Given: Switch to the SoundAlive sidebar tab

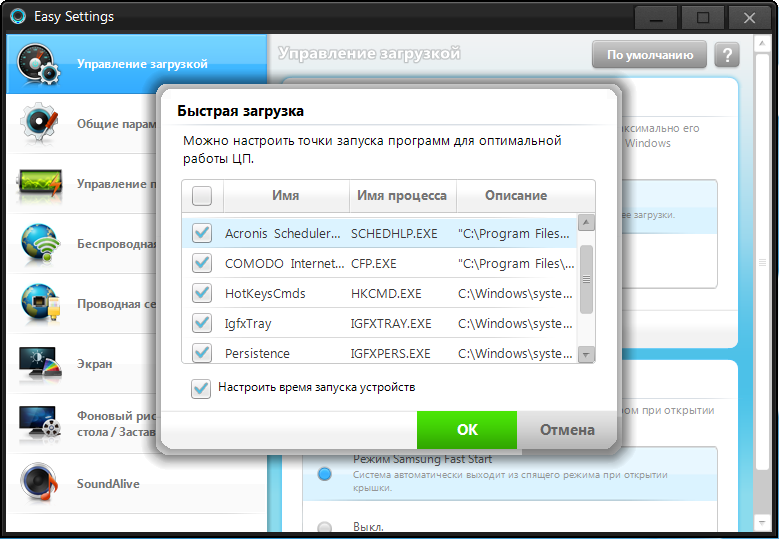Looking at the screenshot, I should tap(137, 483).
